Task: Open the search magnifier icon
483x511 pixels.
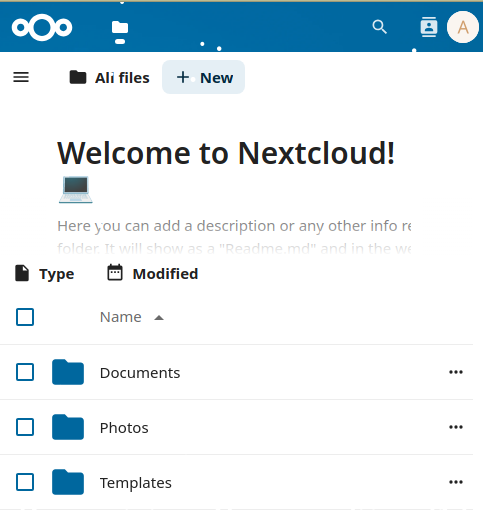Action: tap(379, 27)
